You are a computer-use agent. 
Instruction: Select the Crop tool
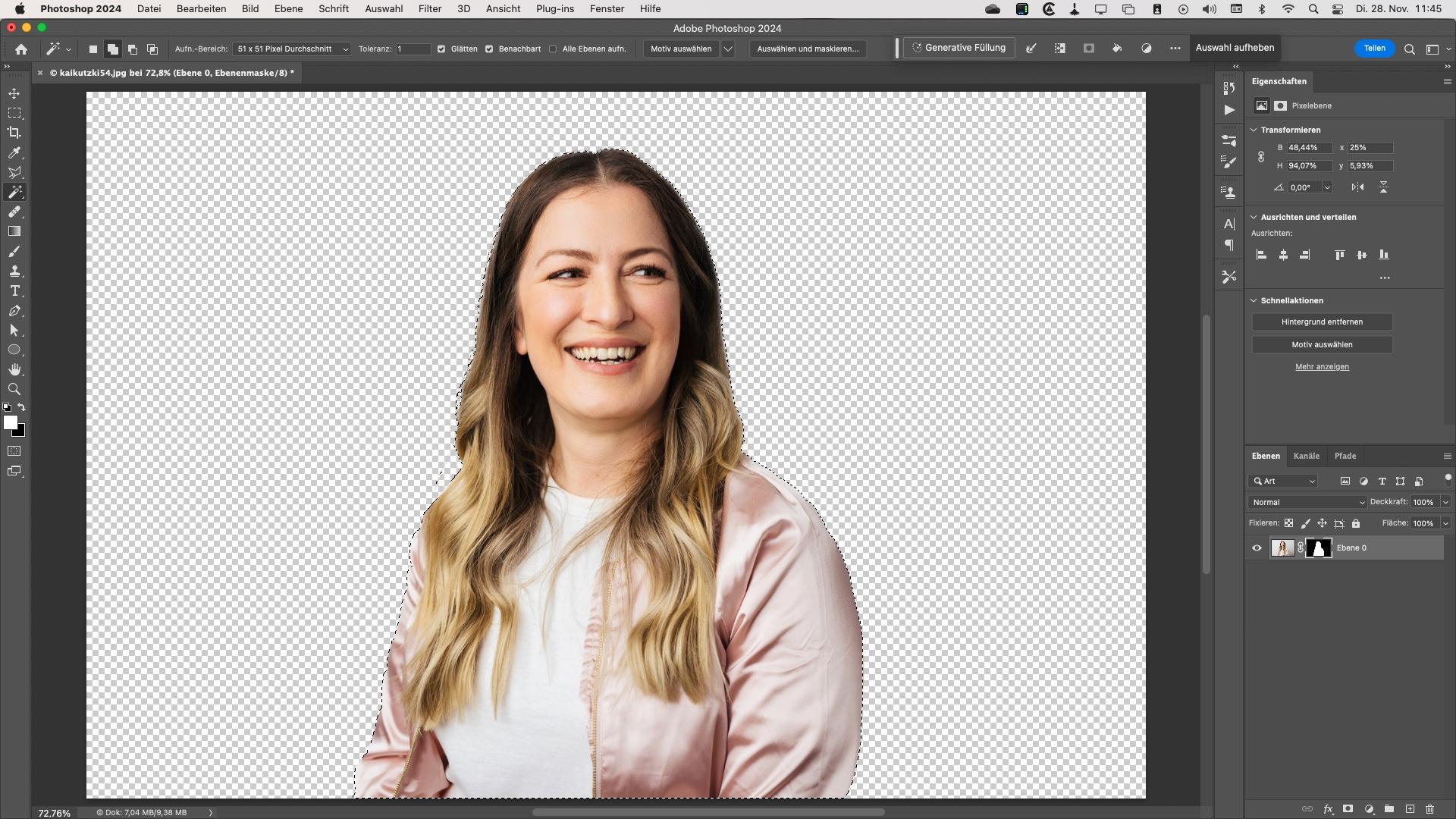(15, 132)
